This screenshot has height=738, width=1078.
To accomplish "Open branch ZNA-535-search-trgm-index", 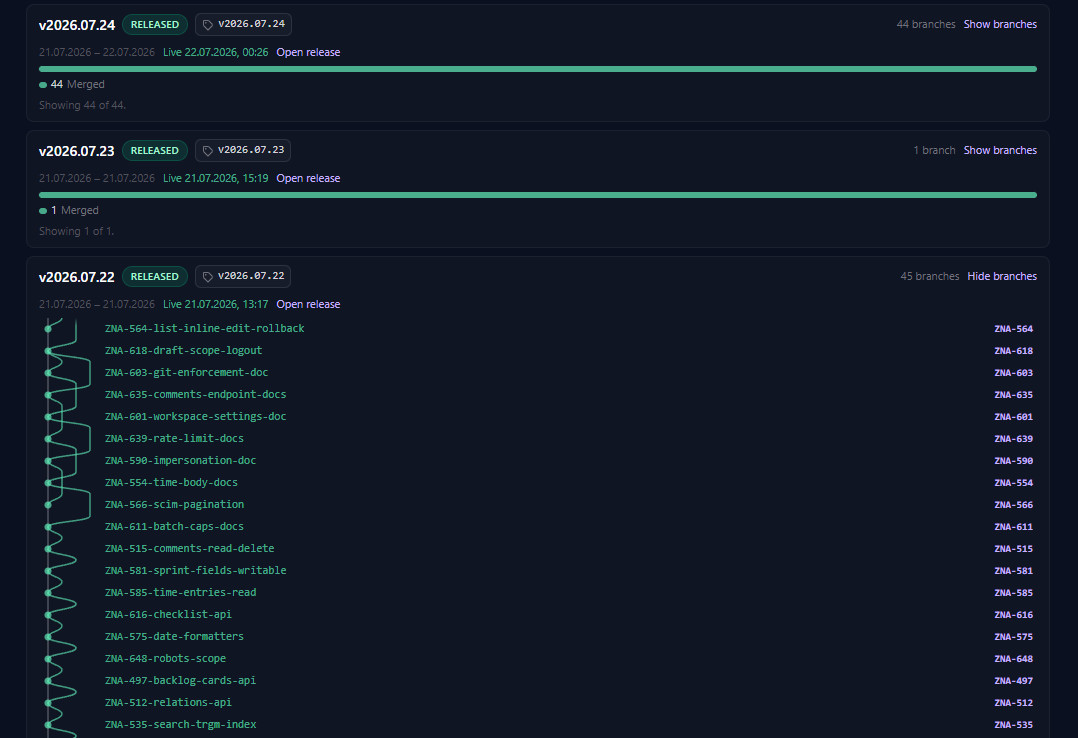I will (x=180, y=725).
